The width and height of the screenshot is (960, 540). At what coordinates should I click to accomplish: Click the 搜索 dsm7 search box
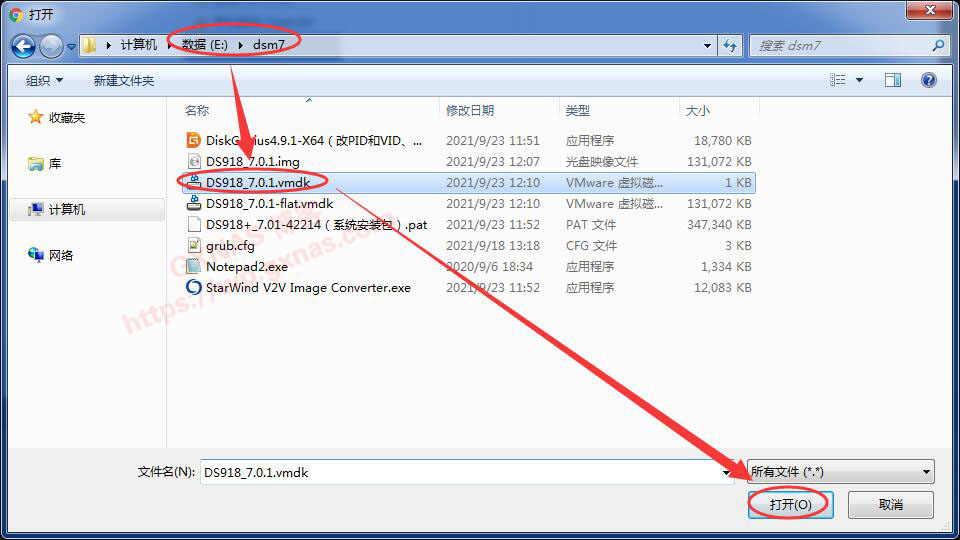click(x=840, y=46)
